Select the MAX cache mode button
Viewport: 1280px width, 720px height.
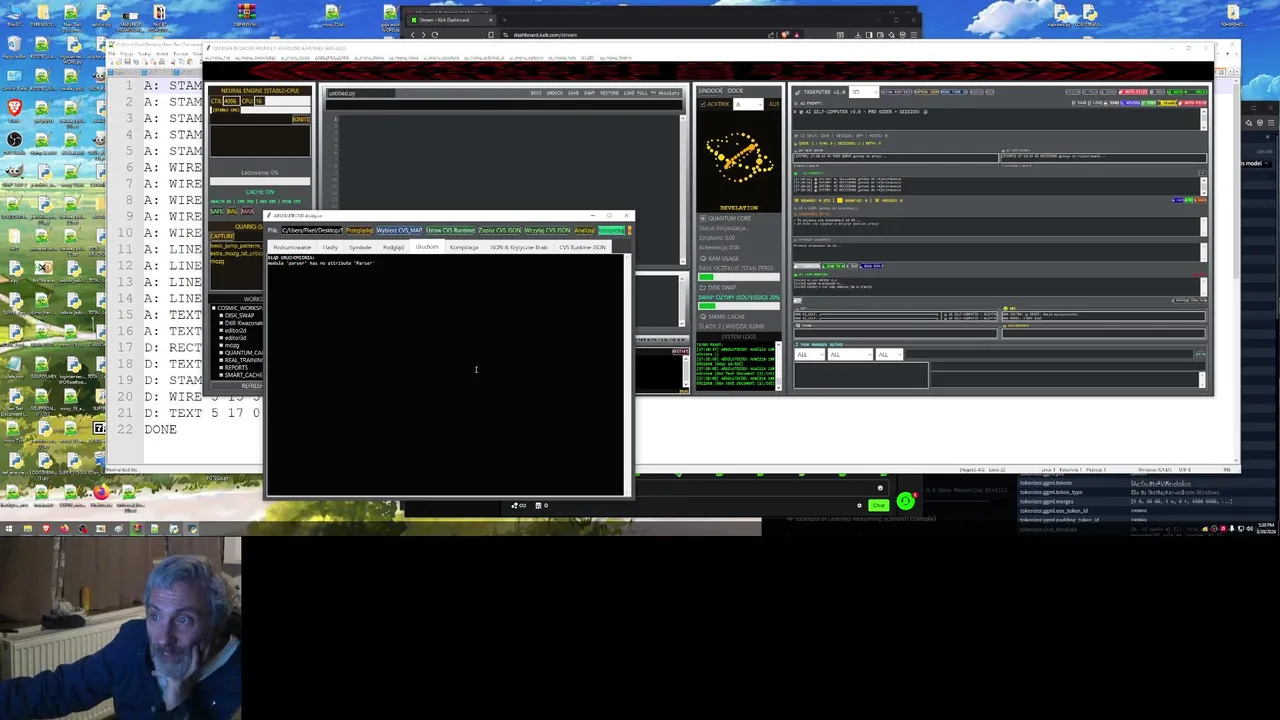pos(247,211)
